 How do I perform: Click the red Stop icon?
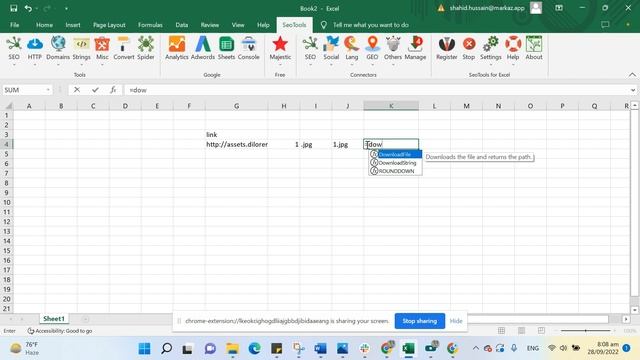469,49
